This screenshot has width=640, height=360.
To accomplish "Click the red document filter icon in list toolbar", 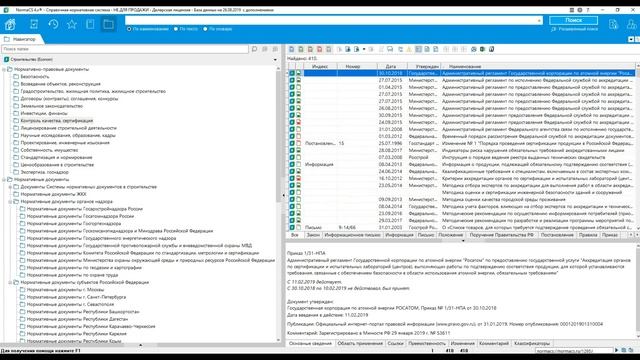I will pyautogui.click(x=320, y=49).
